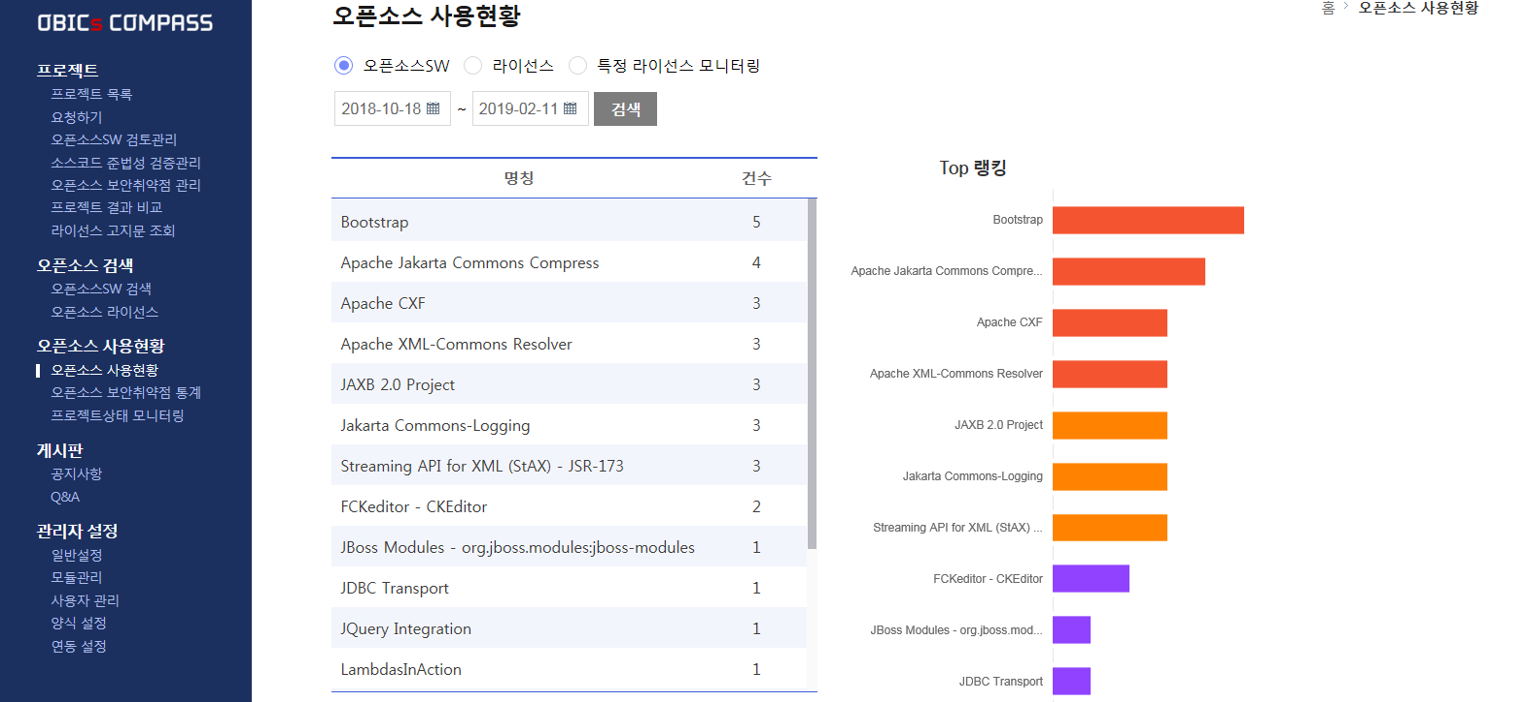Select the JDBC Transport table row
Viewport: 1528px width, 702px height.
pyautogui.click(x=569, y=588)
